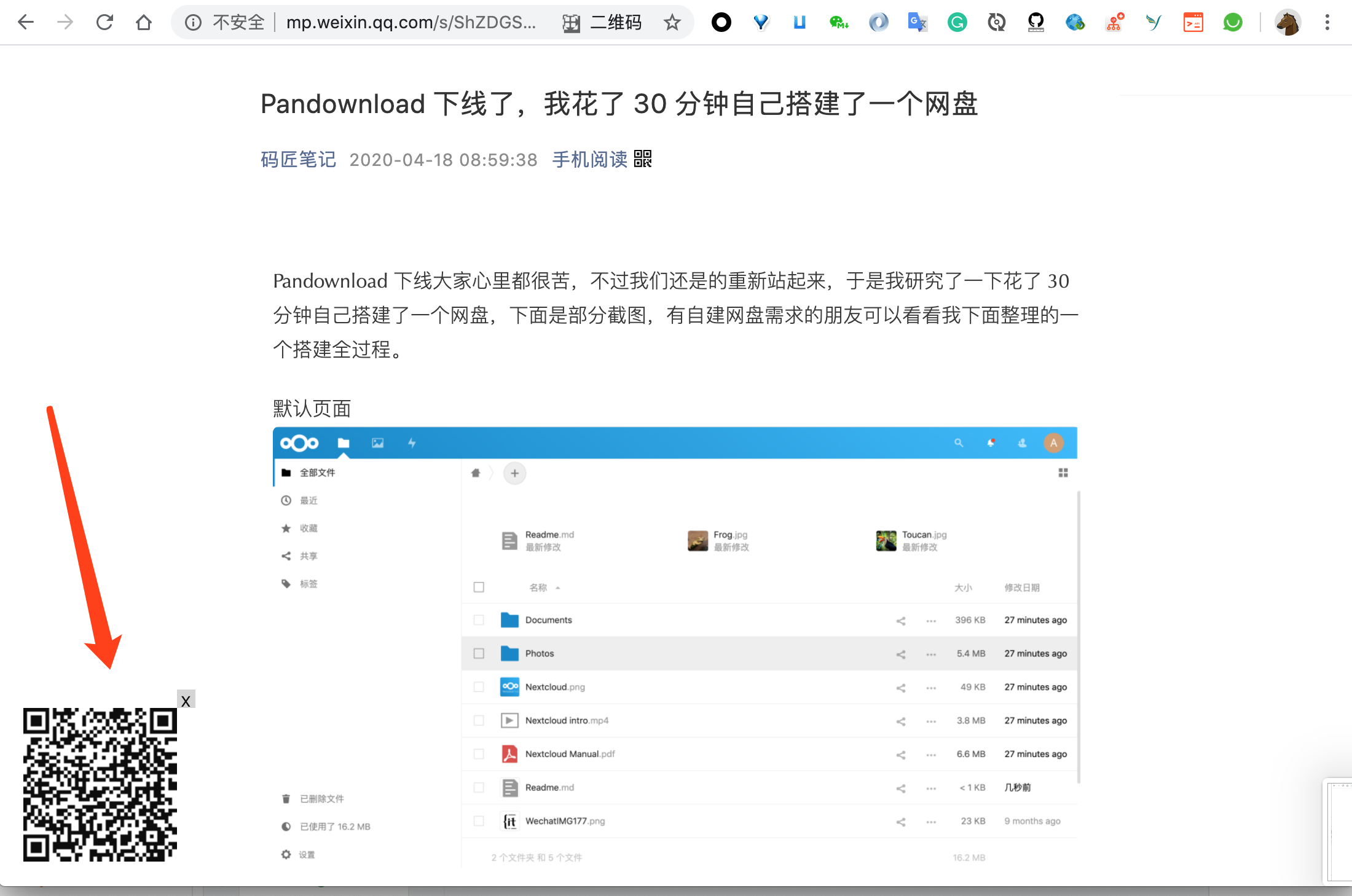Select the Files folder icon in Nextcloud header
1352x896 pixels.
point(344,443)
